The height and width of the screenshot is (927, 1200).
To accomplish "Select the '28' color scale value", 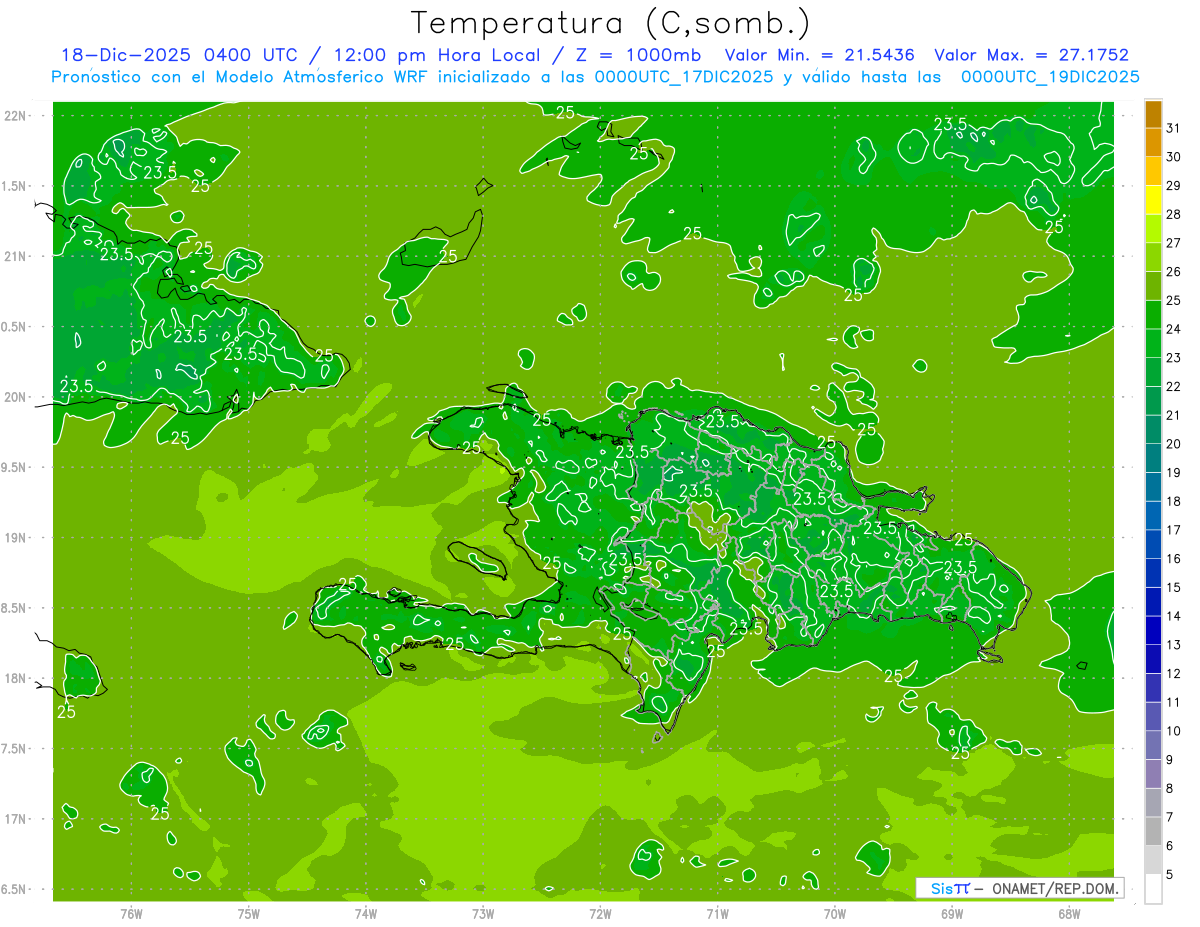I will click(1174, 214).
